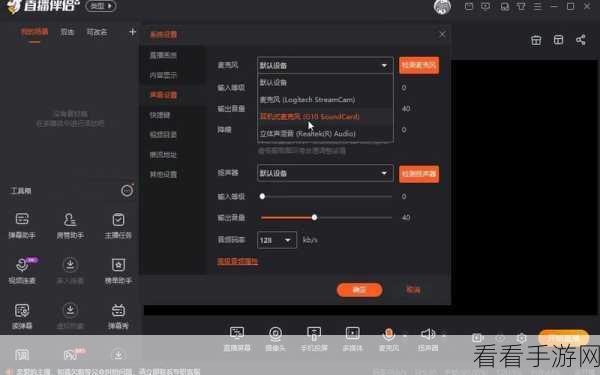This screenshot has width=600, height=375.
Task: Confirm settings with the orange 确定 button
Action: pos(359,290)
